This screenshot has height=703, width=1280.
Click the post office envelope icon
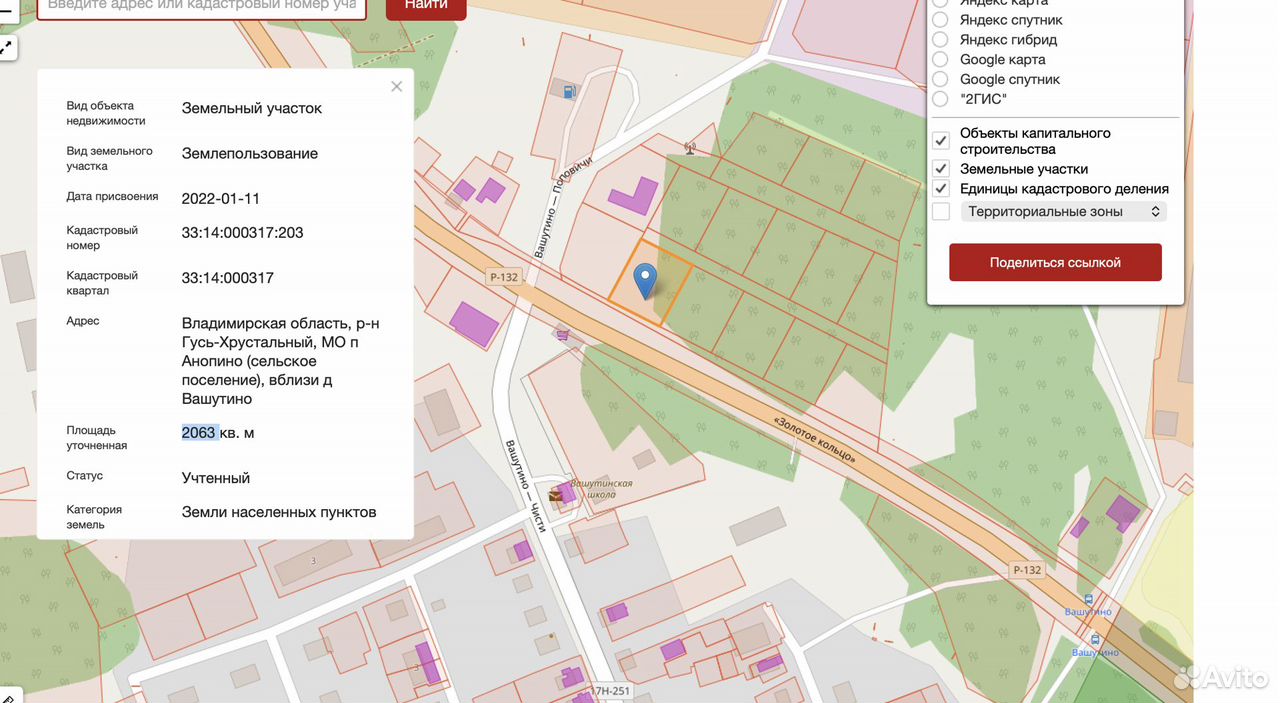coord(555,495)
